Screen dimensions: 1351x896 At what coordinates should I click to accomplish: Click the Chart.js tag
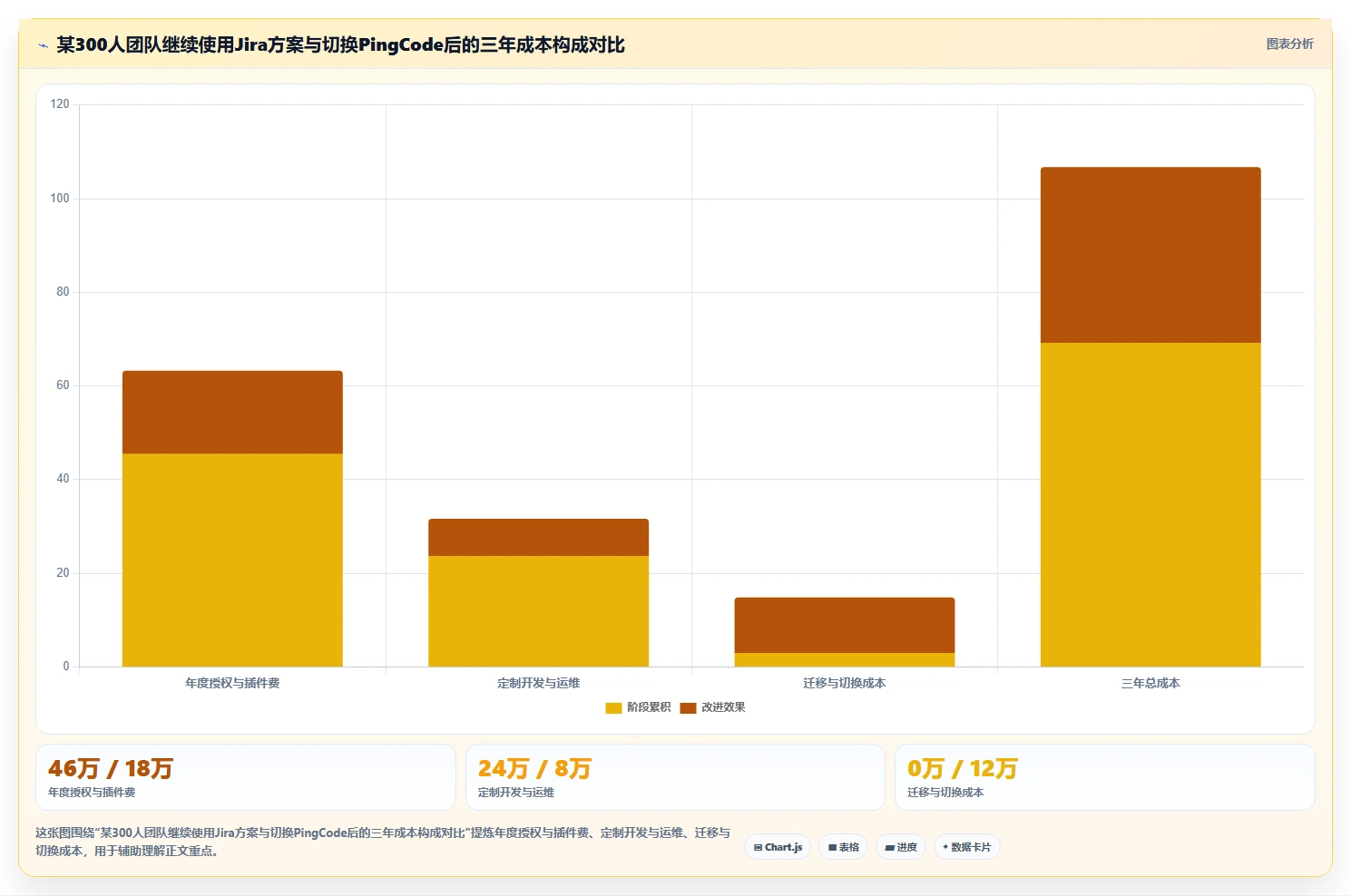(778, 847)
